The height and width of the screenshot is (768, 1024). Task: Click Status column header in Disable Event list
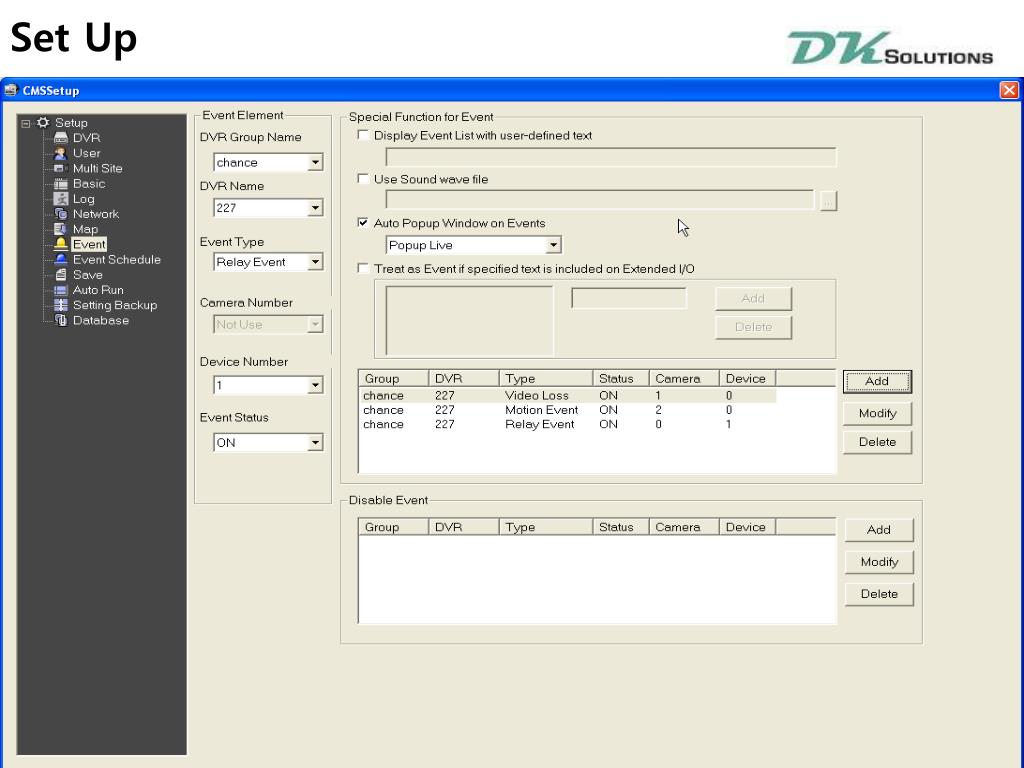click(x=620, y=527)
